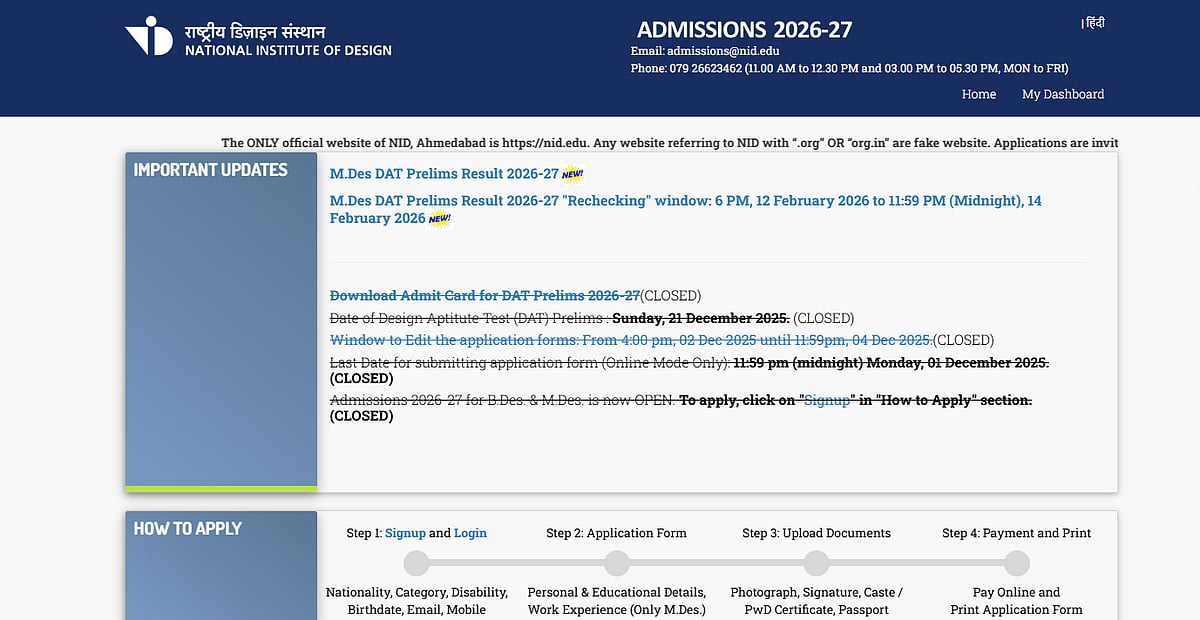This screenshot has height=620, width=1200.
Task: Switch site language to हिंदी
Action: 1092,21
